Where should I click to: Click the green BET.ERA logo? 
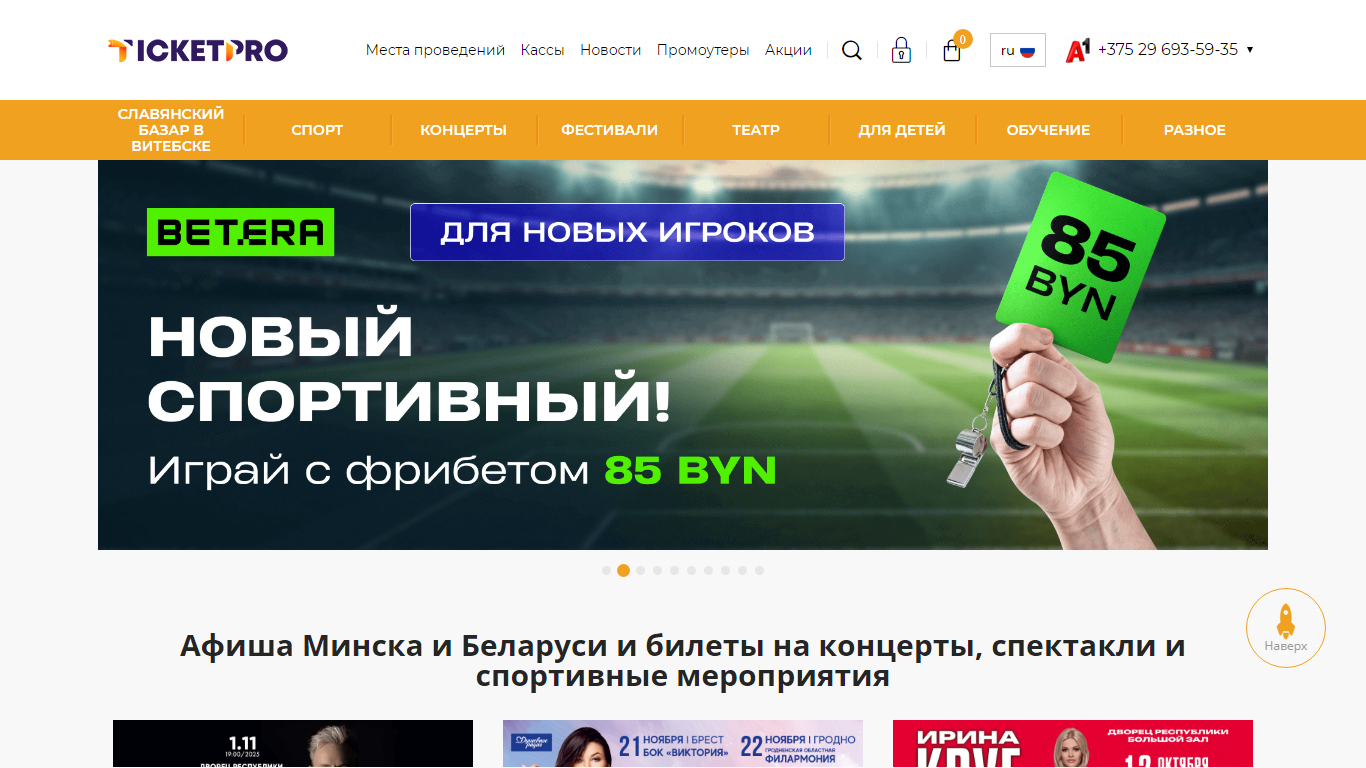[x=240, y=232]
